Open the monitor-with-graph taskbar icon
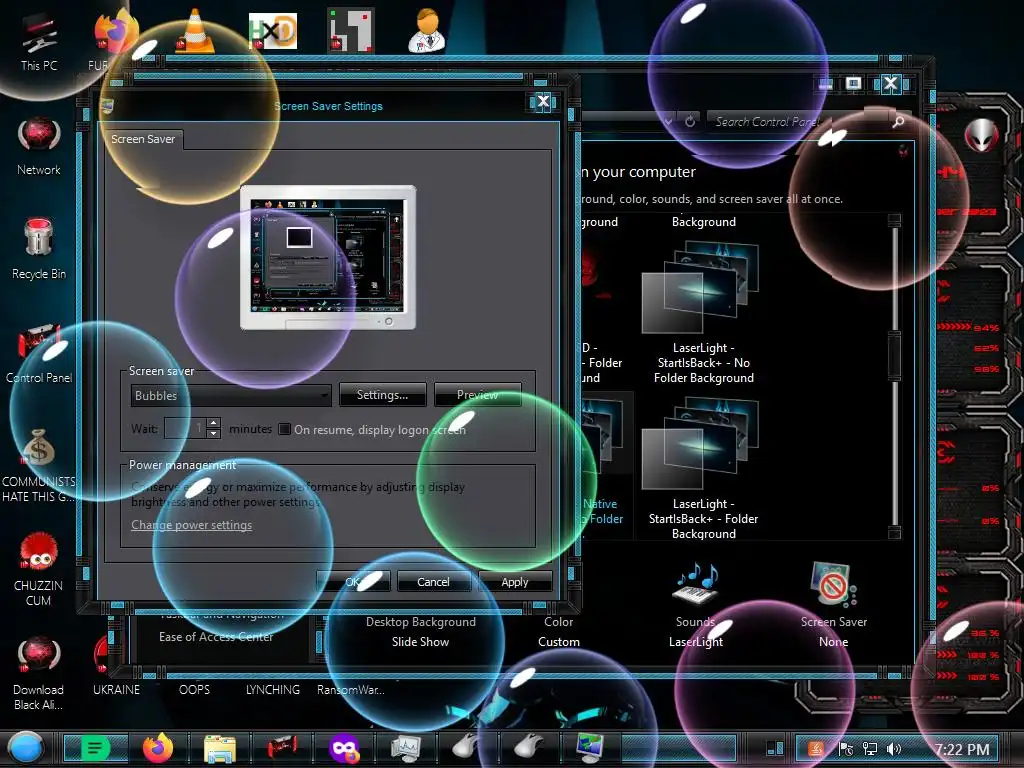 (x=405, y=748)
